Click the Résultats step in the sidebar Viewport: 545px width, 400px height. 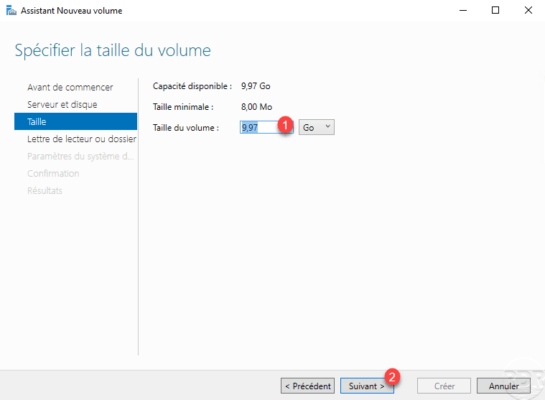[x=45, y=190]
